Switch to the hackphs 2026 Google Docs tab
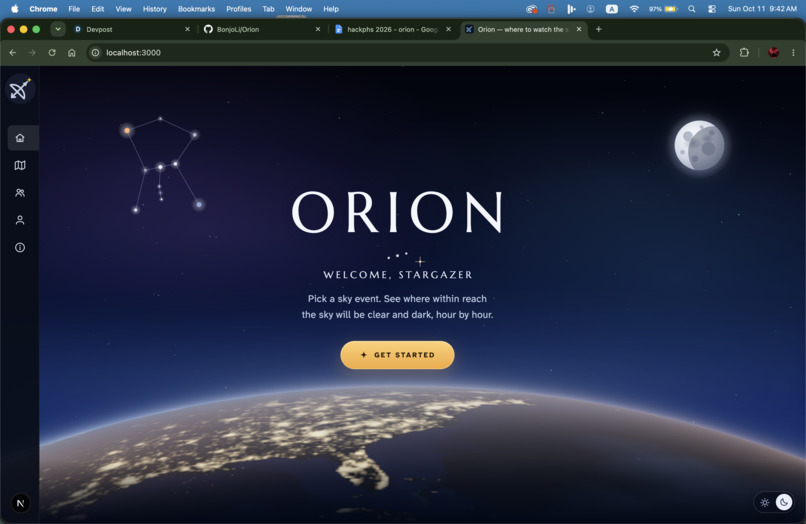Viewport: 806px width, 524px height. (x=393, y=29)
